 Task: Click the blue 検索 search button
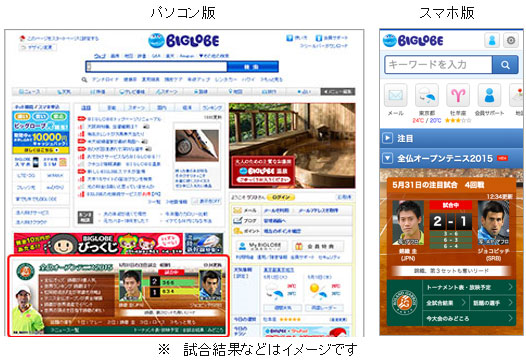(252, 67)
